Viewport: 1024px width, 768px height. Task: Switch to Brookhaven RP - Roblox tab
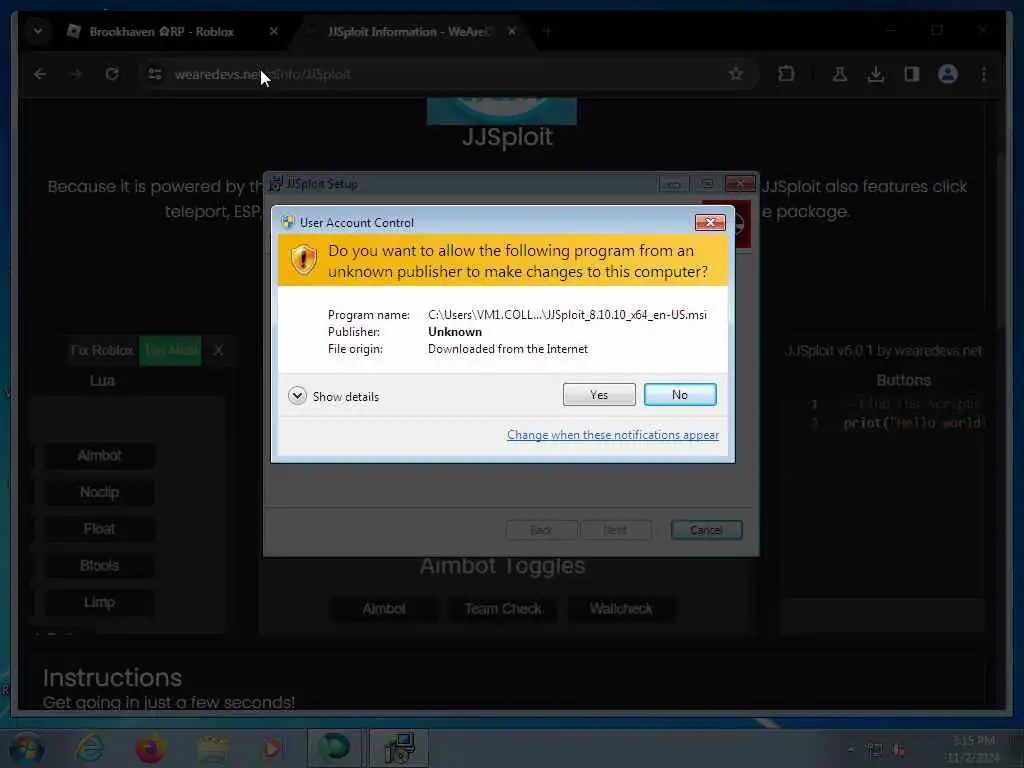[x=161, y=31]
